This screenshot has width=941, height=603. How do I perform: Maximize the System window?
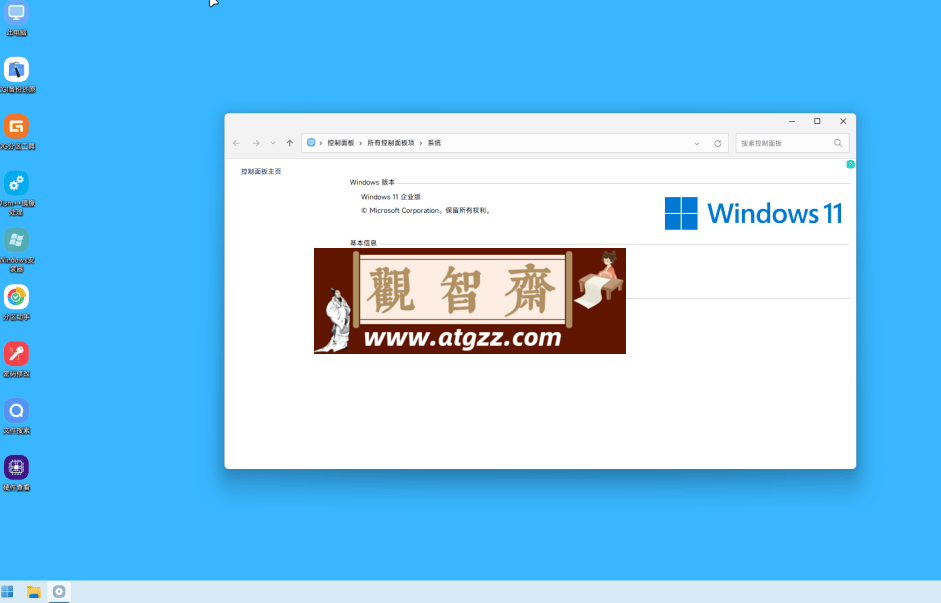[817, 121]
